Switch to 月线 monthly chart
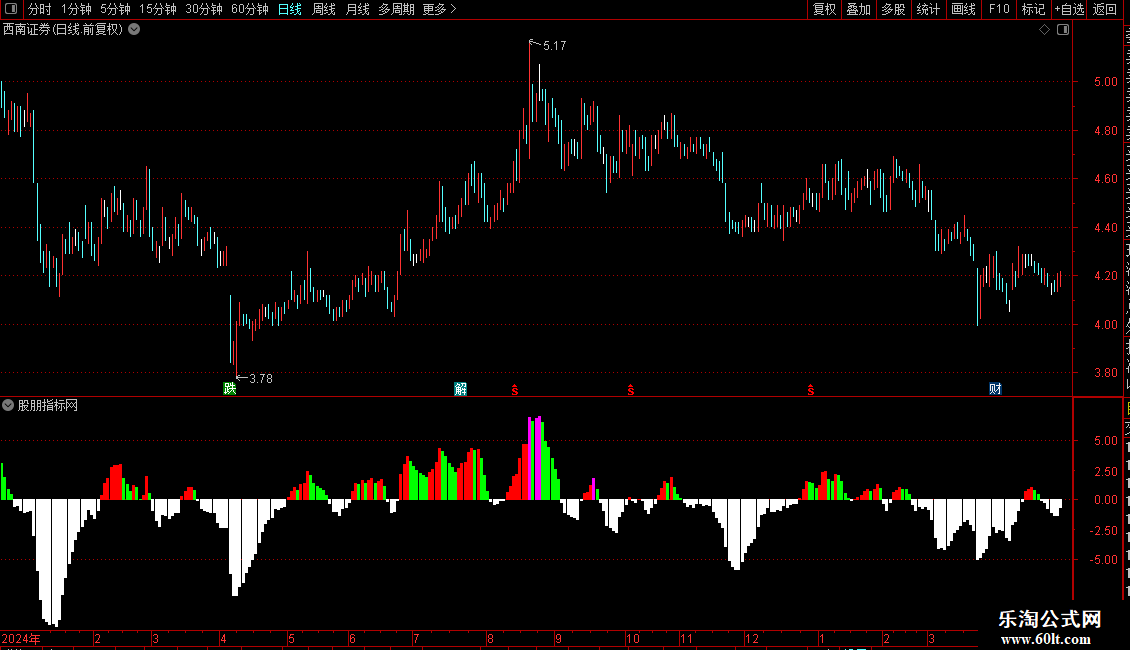This screenshot has height=650, width=1130. [357, 9]
